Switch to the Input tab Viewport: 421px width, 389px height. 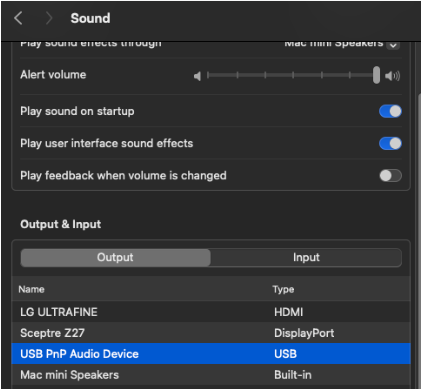coord(306,257)
